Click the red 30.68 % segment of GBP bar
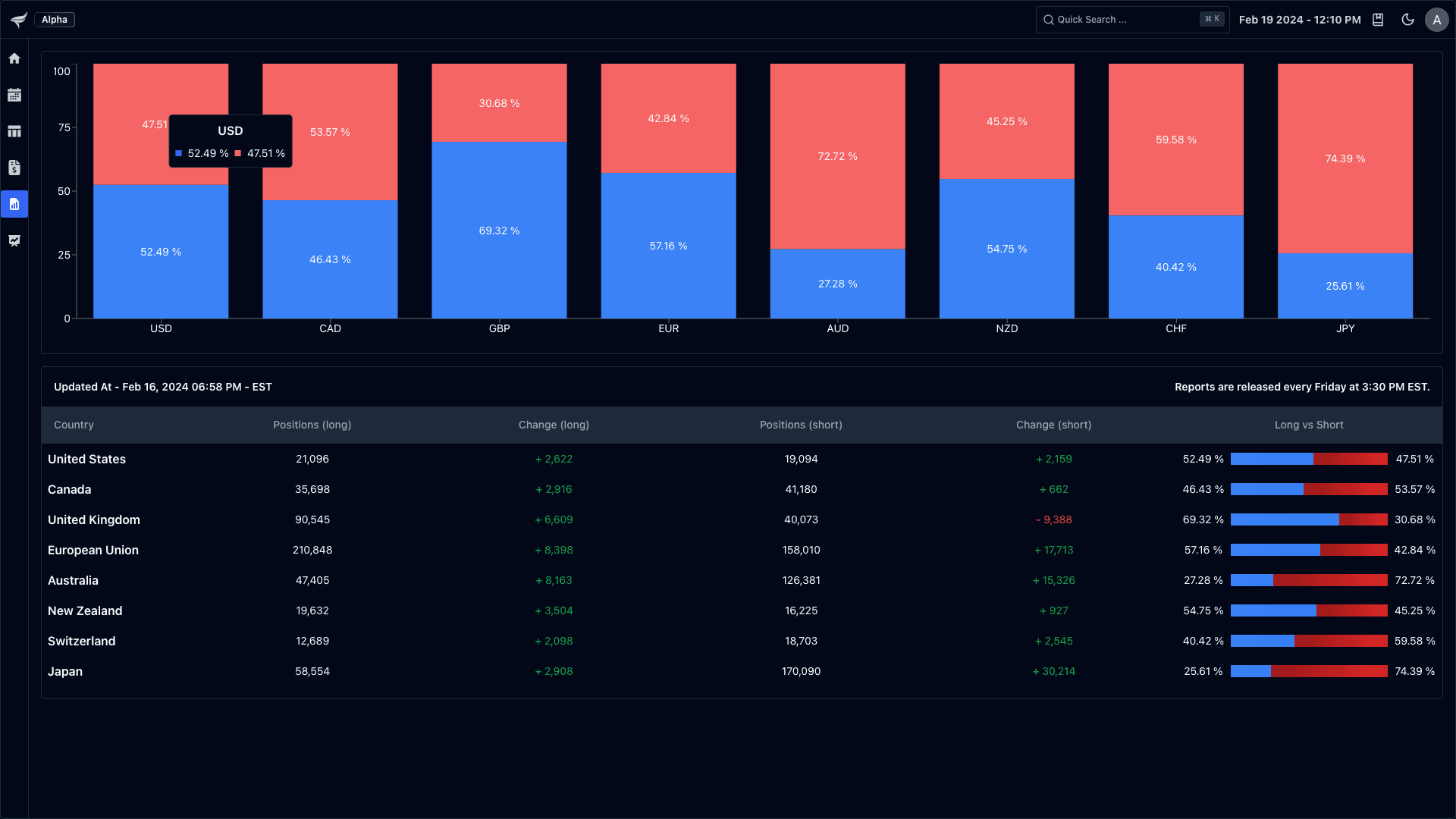This screenshot has height=819, width=1456. coord(499,103)
